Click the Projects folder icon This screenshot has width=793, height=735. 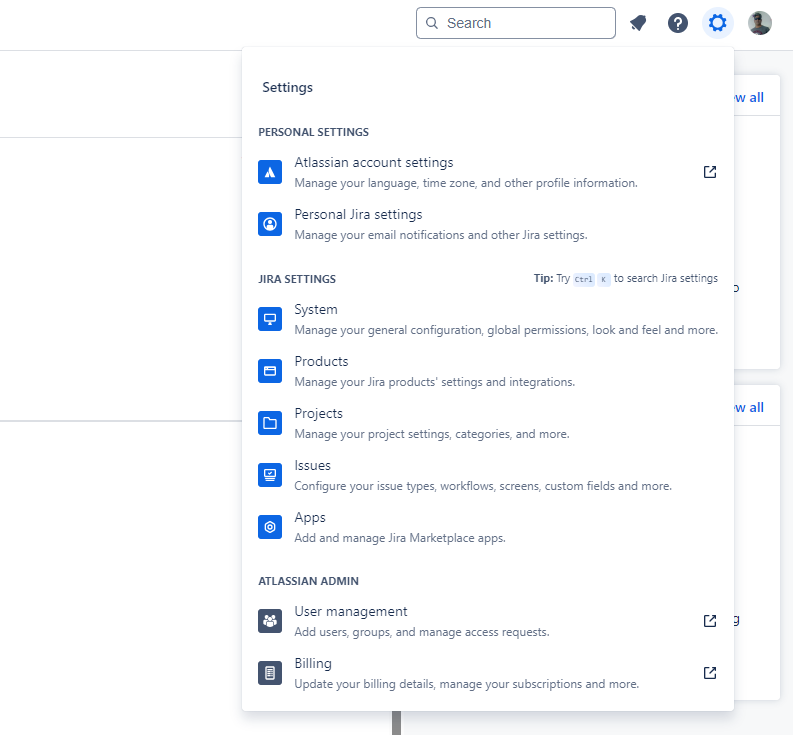point(270,423)
